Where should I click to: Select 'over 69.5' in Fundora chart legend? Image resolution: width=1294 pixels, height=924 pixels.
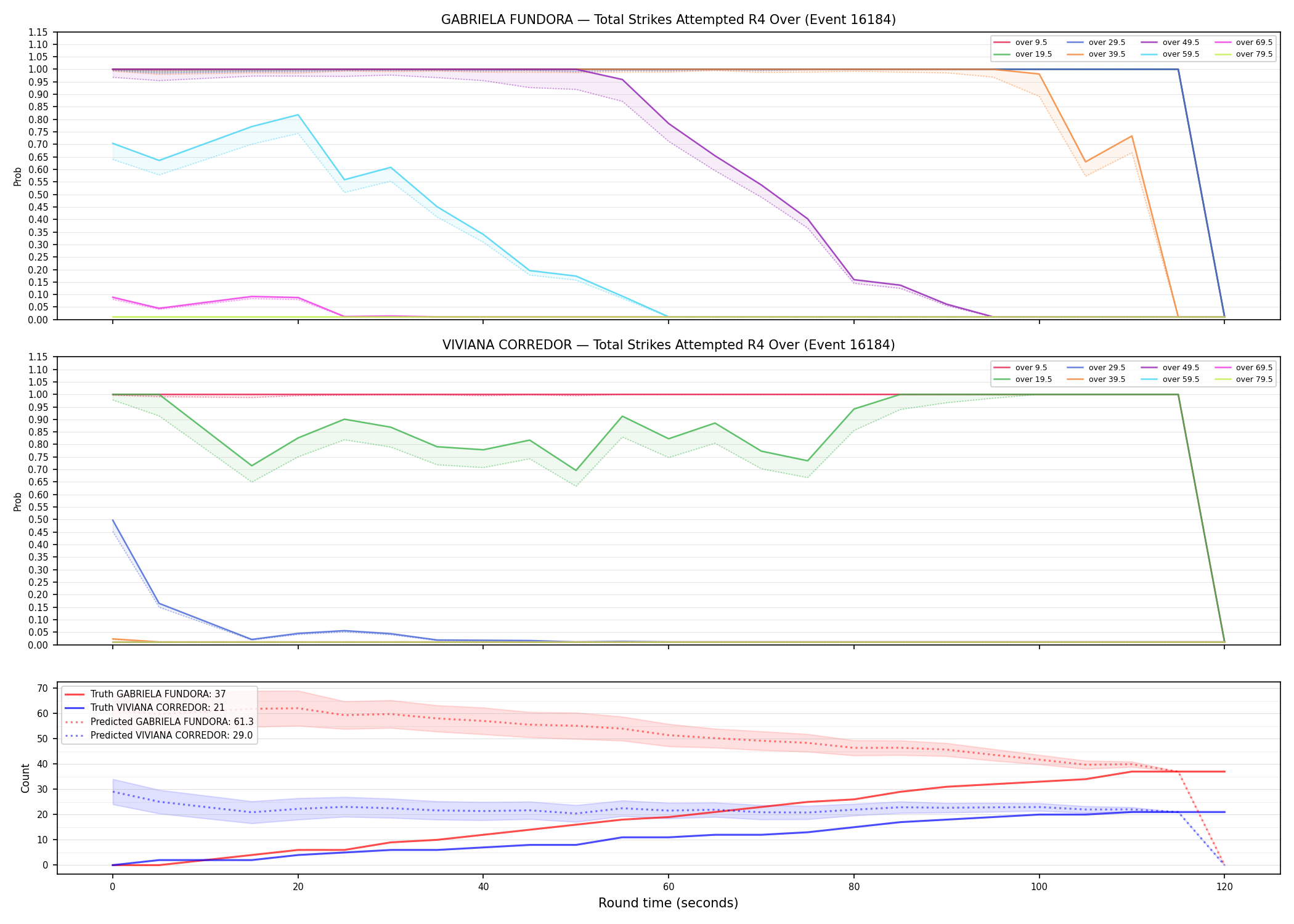[x=1243, y=43]
